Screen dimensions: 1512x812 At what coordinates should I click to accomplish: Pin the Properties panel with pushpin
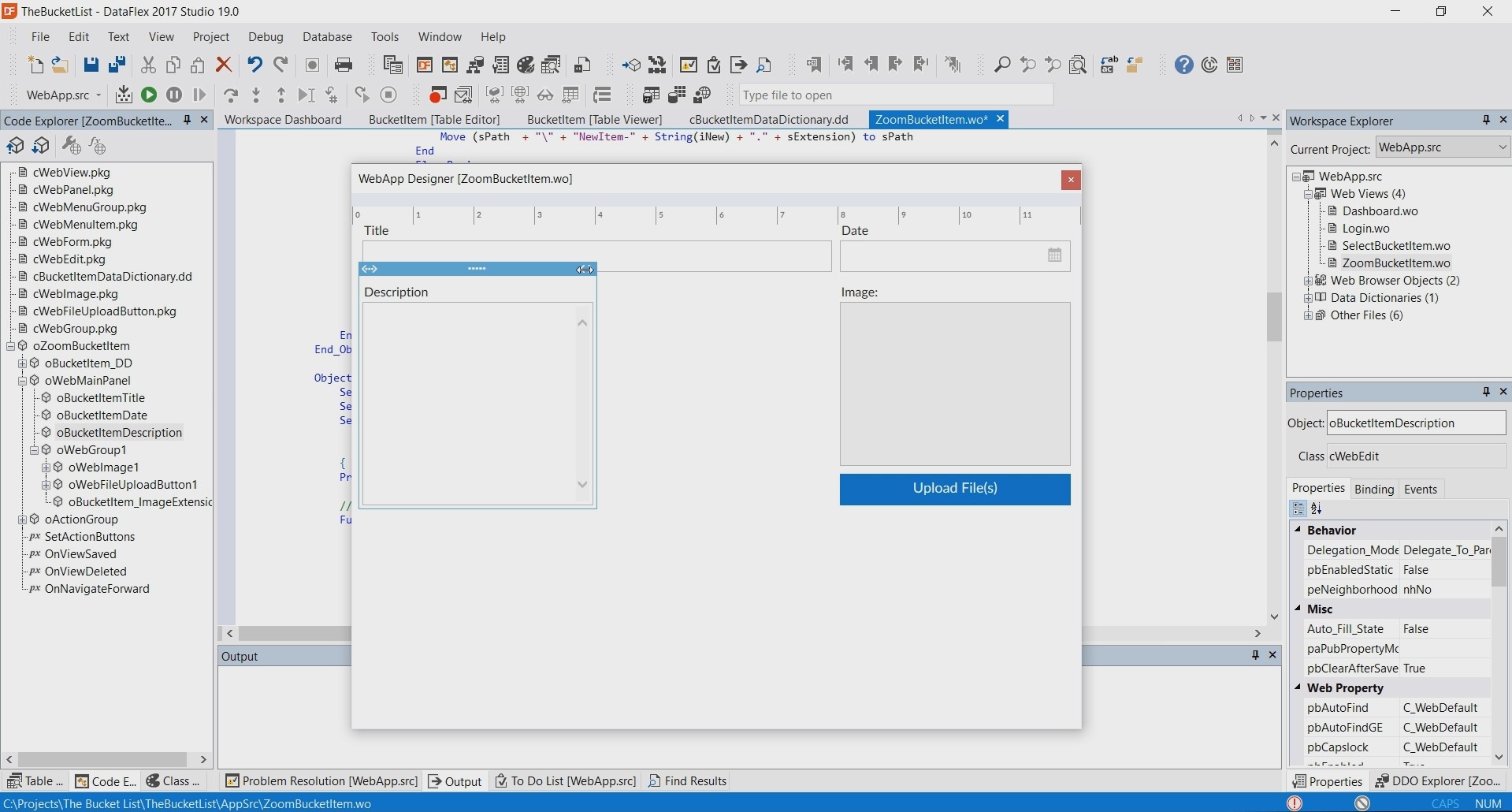coord(1486,392)
